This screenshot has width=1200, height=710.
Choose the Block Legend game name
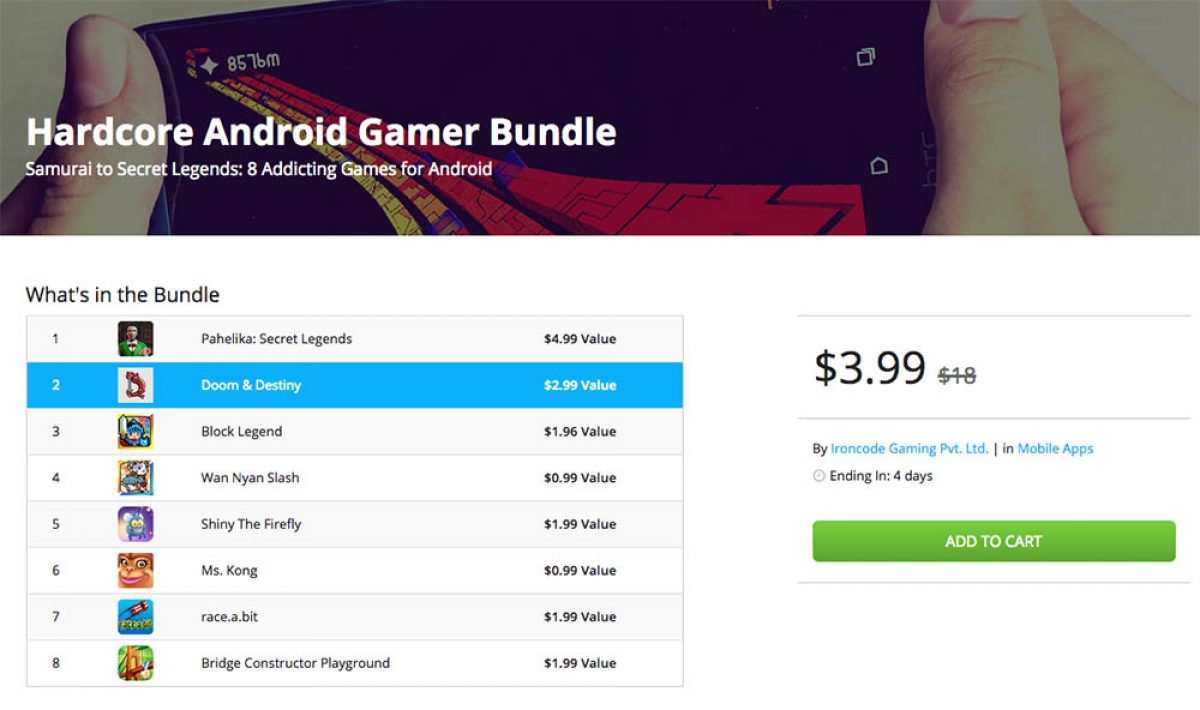(x=241, y=431)
